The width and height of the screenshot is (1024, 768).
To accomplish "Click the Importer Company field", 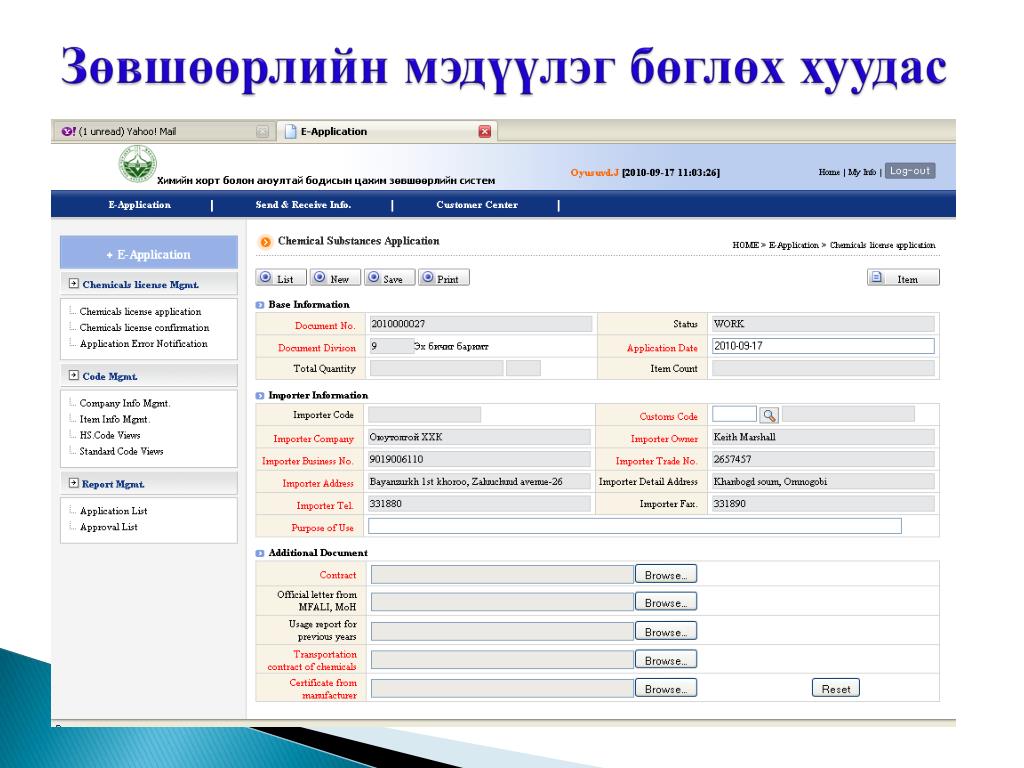I will tap(479, 438).
